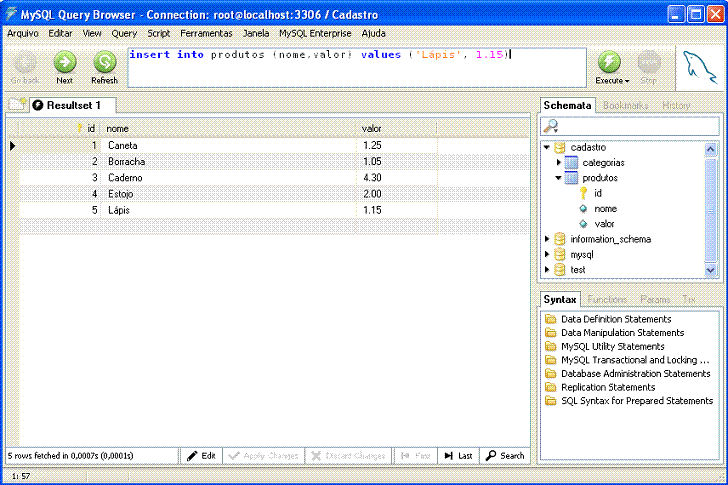Expand the information_schema node
This screenshot has height=485, width=728.
tap(547, 239)
